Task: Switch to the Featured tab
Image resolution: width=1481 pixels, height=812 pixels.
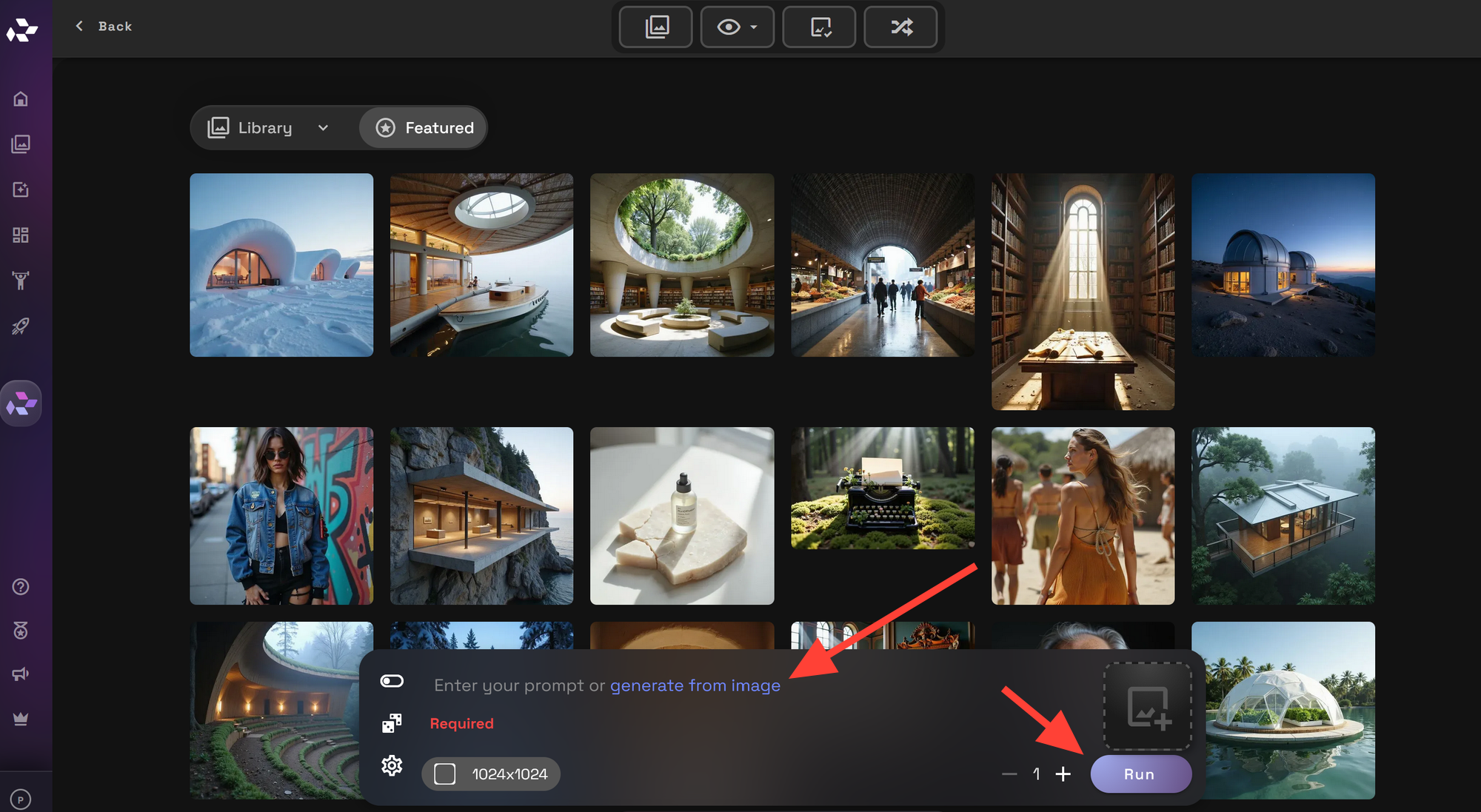Action: [424, 128]
